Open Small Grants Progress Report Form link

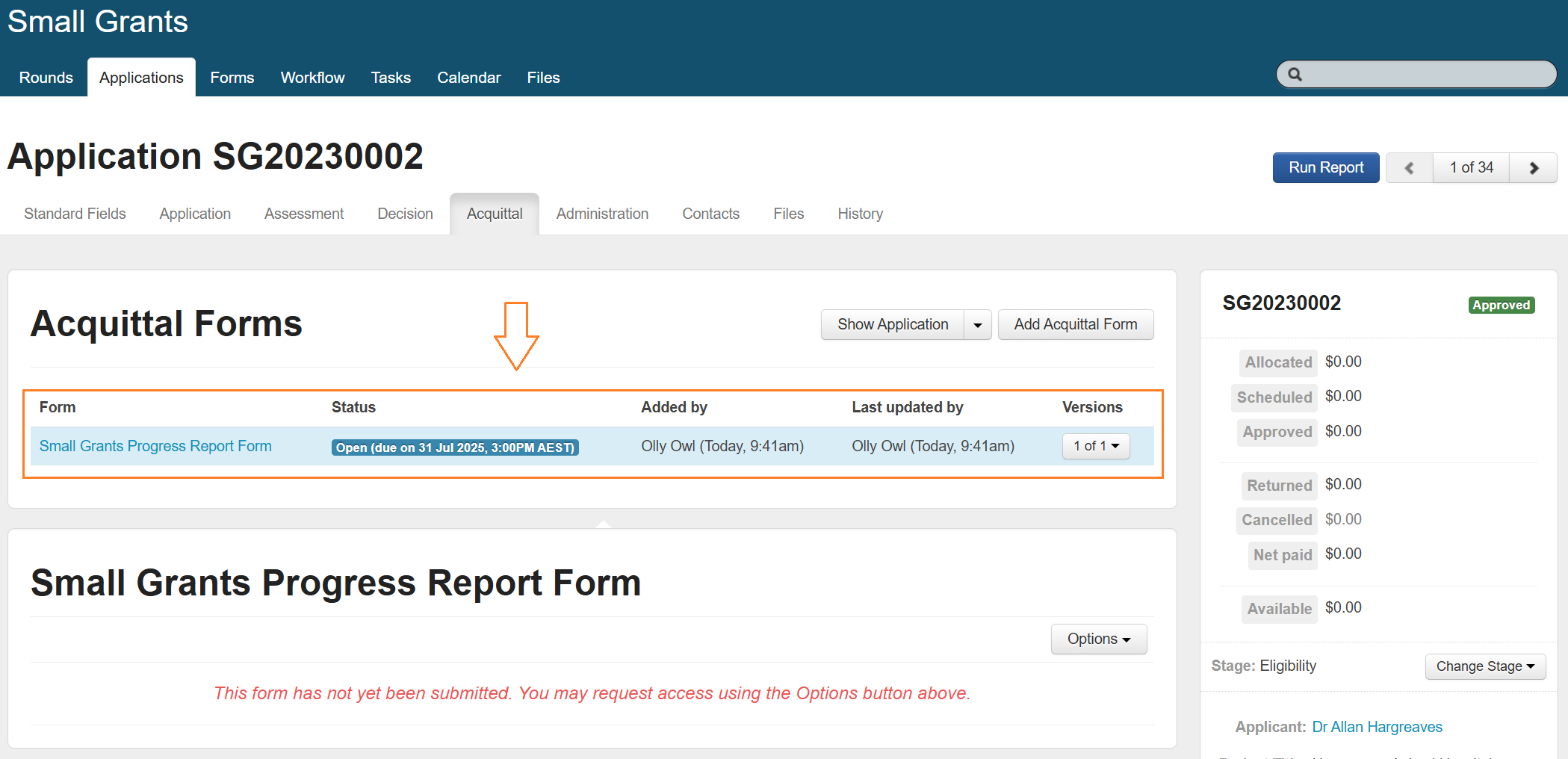pyautogui.click(x=155, y=446)
